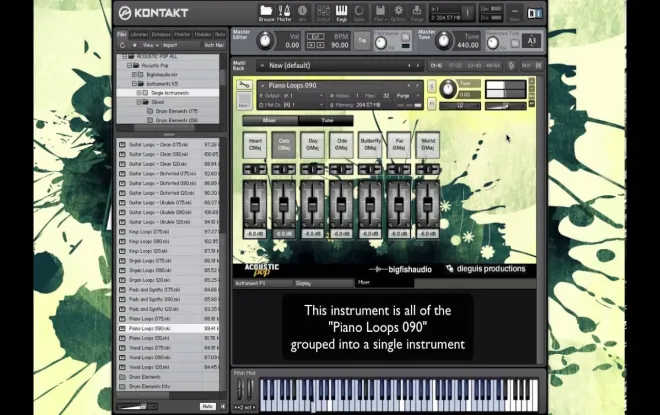Toggle the World GMaj loop pad
The width and height of the screenshot is (660, 415).
coord(428,145)
